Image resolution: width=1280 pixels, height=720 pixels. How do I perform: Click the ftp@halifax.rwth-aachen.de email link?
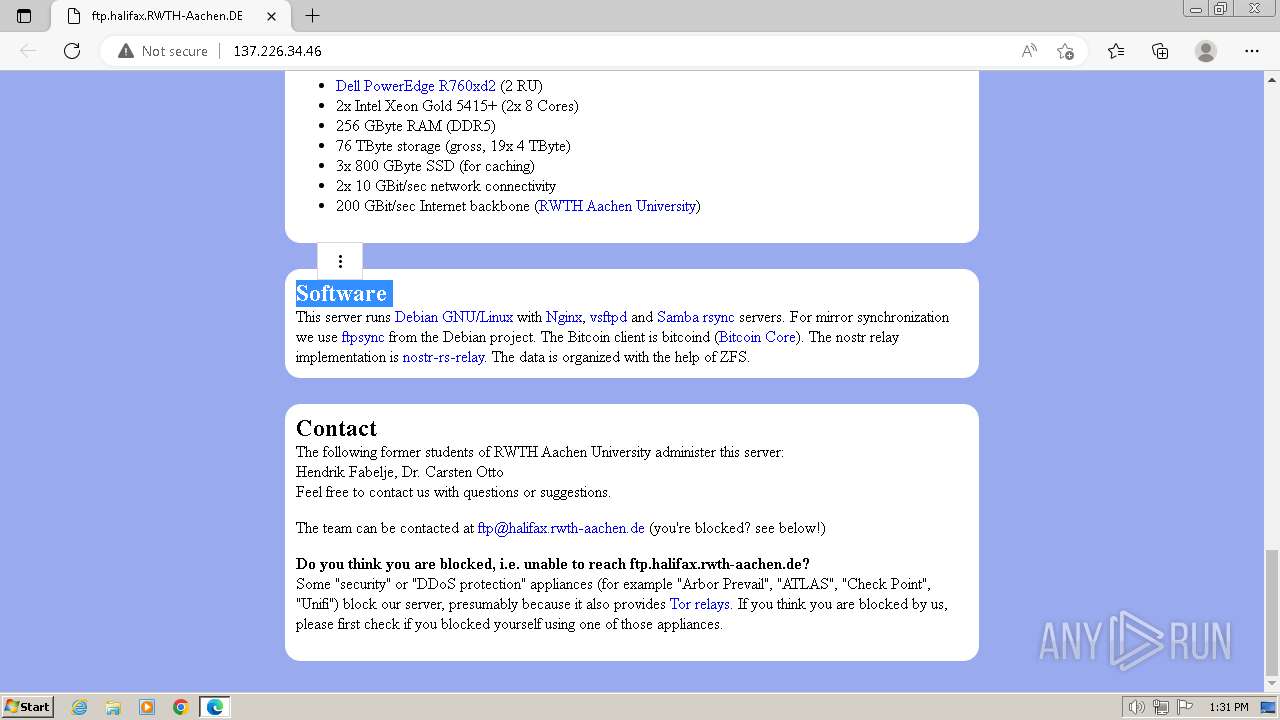(x=561, y=528)
